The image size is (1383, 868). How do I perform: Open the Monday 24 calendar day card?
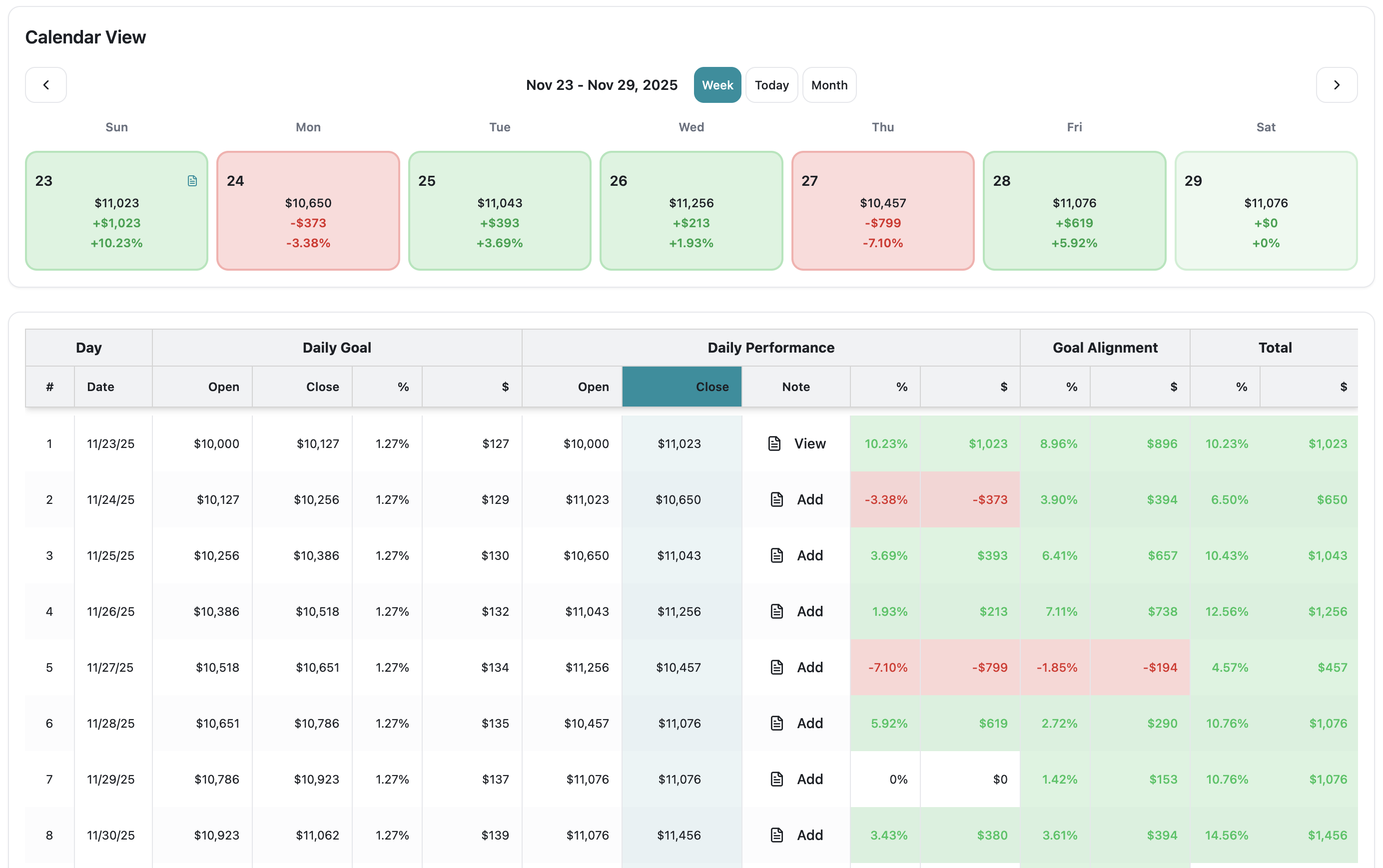308,211
